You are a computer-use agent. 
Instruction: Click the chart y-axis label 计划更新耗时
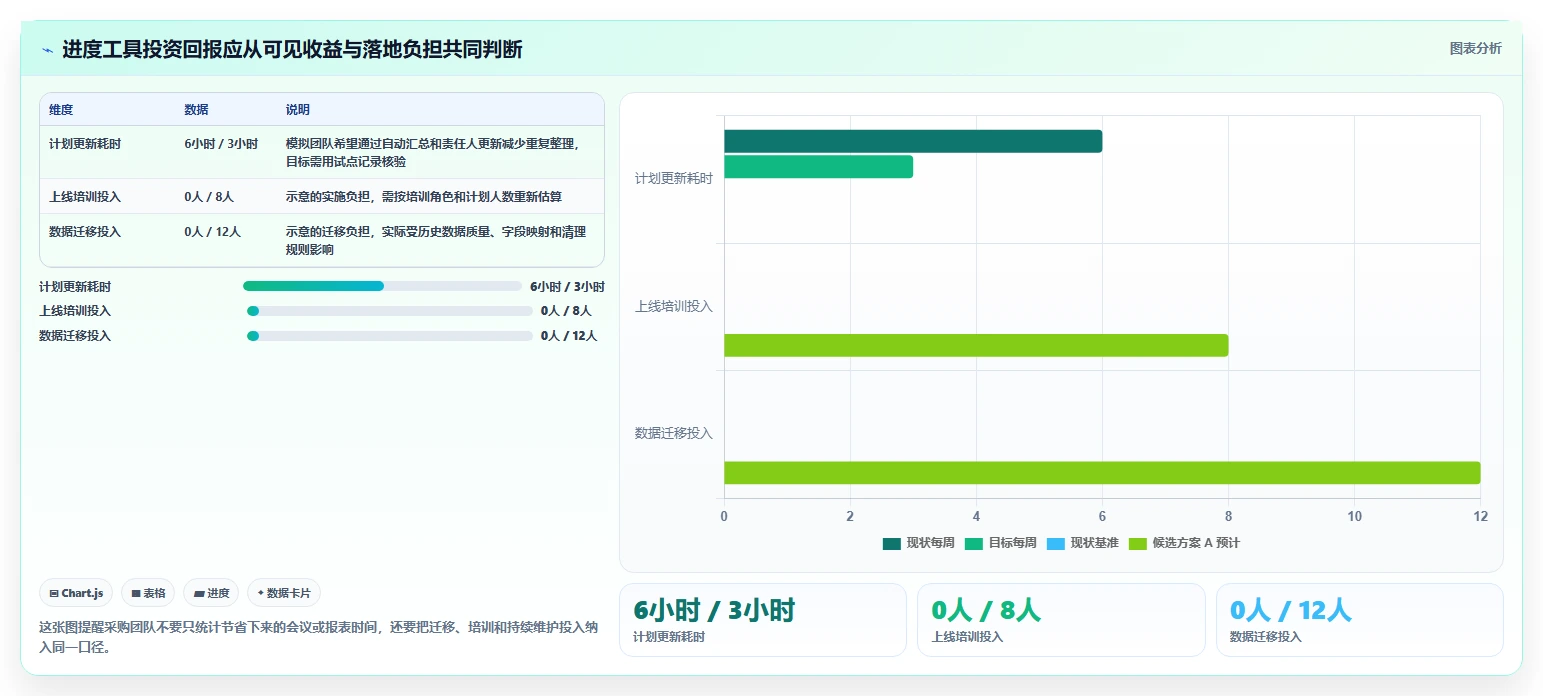(x=674, y=179)
